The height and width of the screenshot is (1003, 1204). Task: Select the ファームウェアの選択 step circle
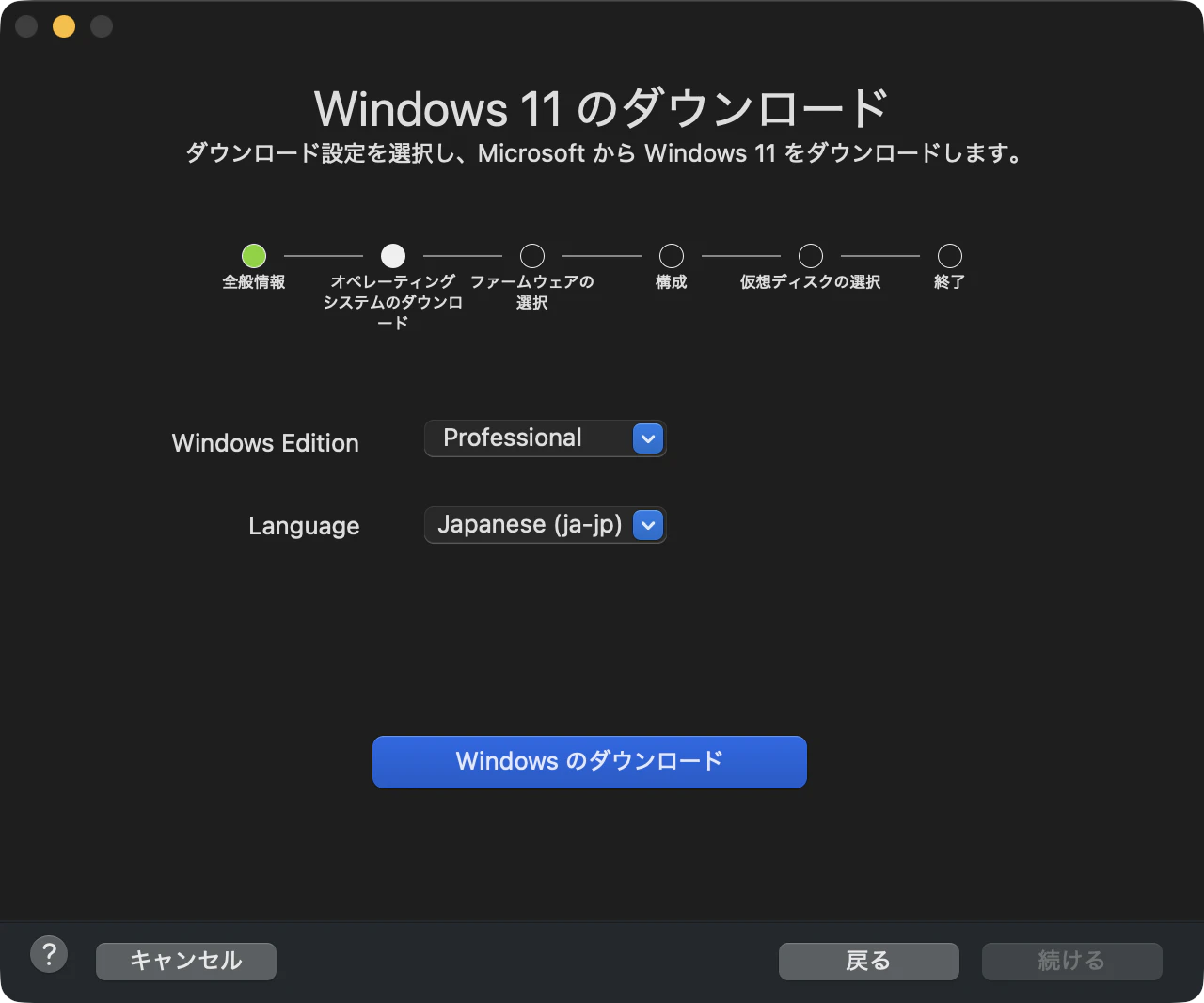532,256
